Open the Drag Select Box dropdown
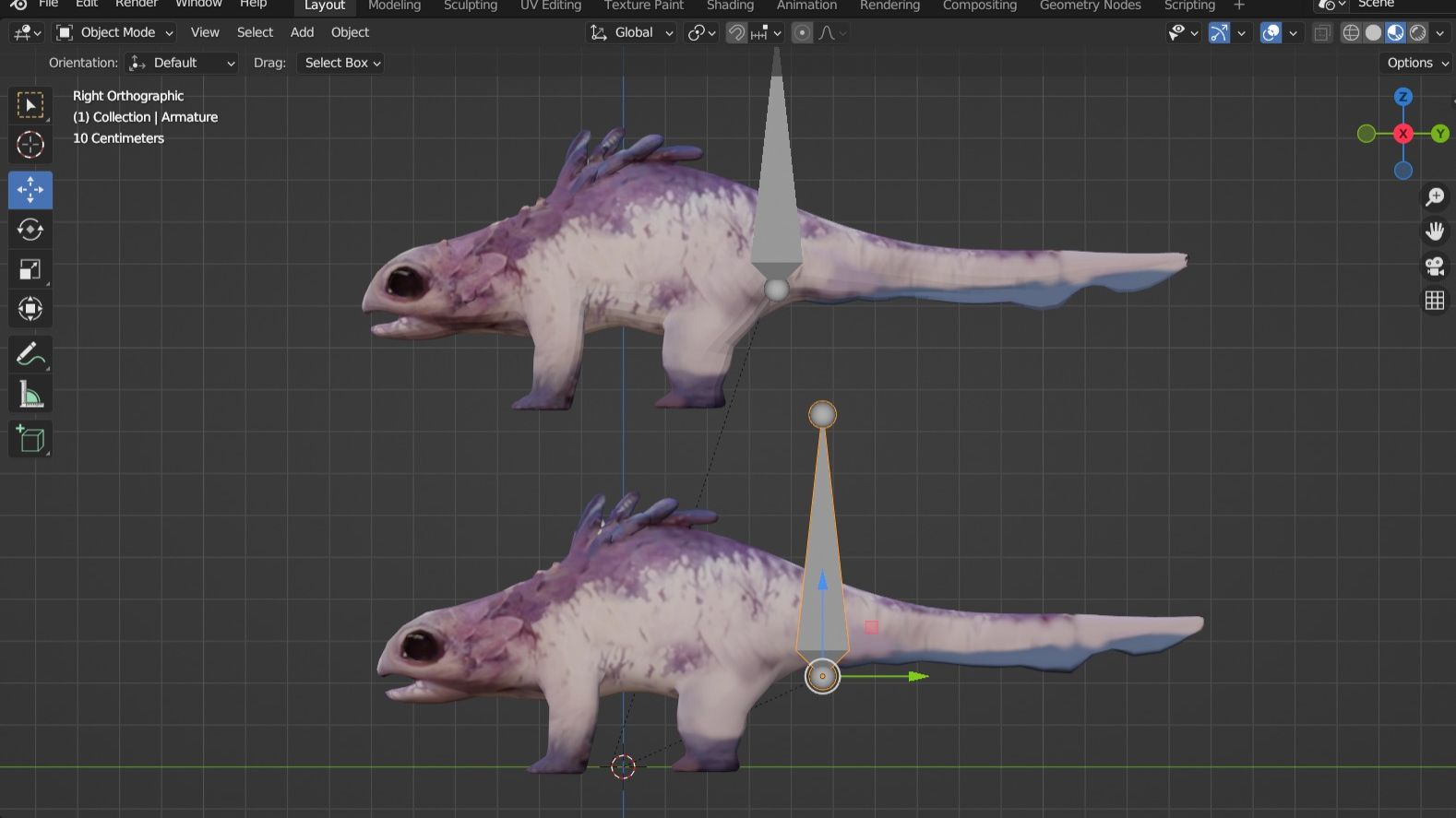 coord(341,63)
